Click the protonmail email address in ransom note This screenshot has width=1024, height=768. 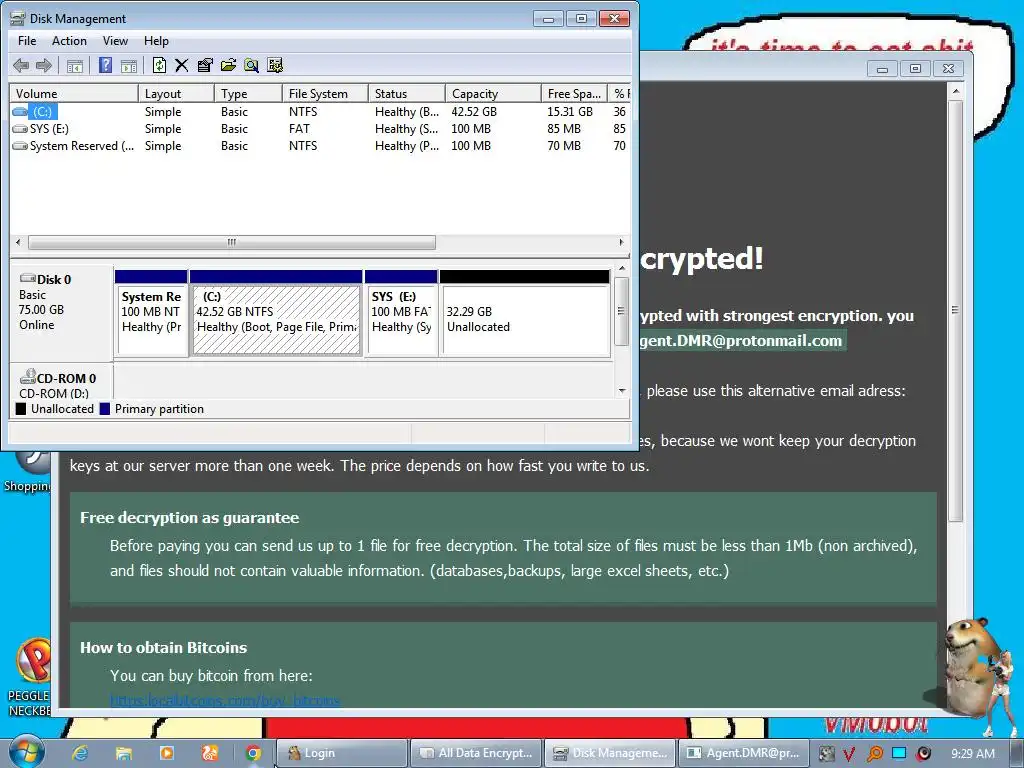point(741,340)
